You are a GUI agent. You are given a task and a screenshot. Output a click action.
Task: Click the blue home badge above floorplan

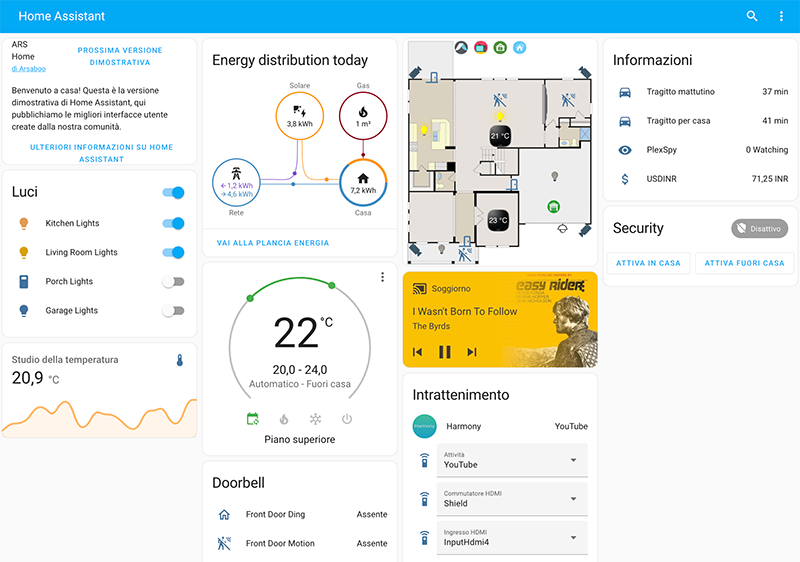pyautogui.click(x=519, y=47)
